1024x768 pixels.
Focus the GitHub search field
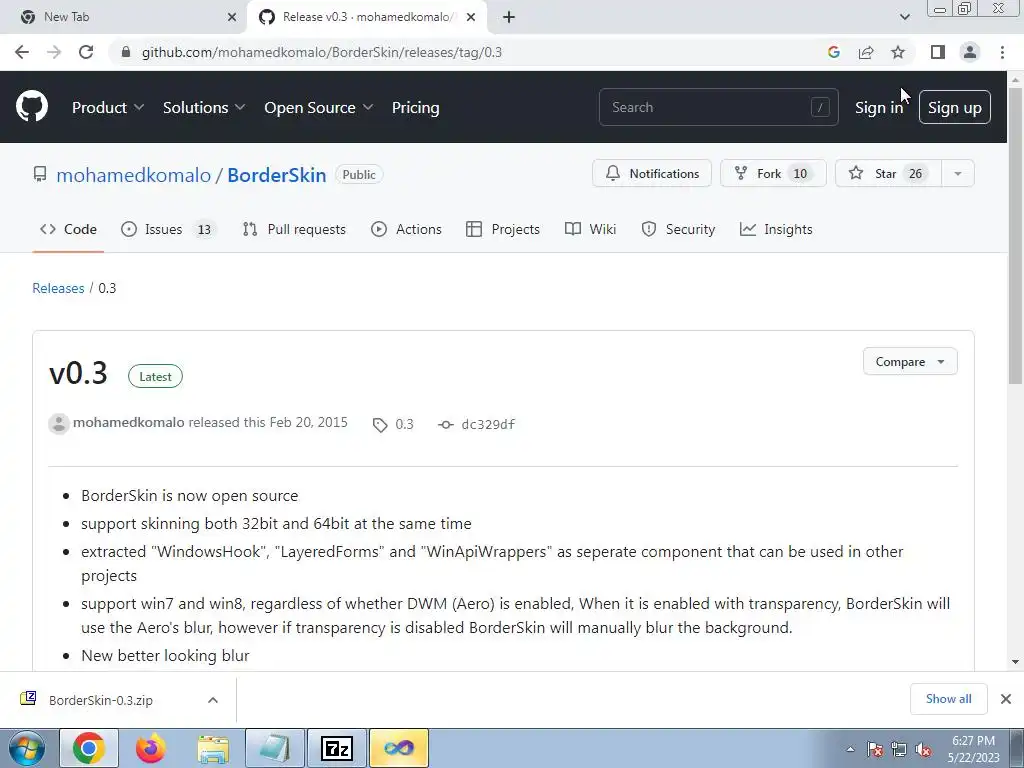(718, 107)
